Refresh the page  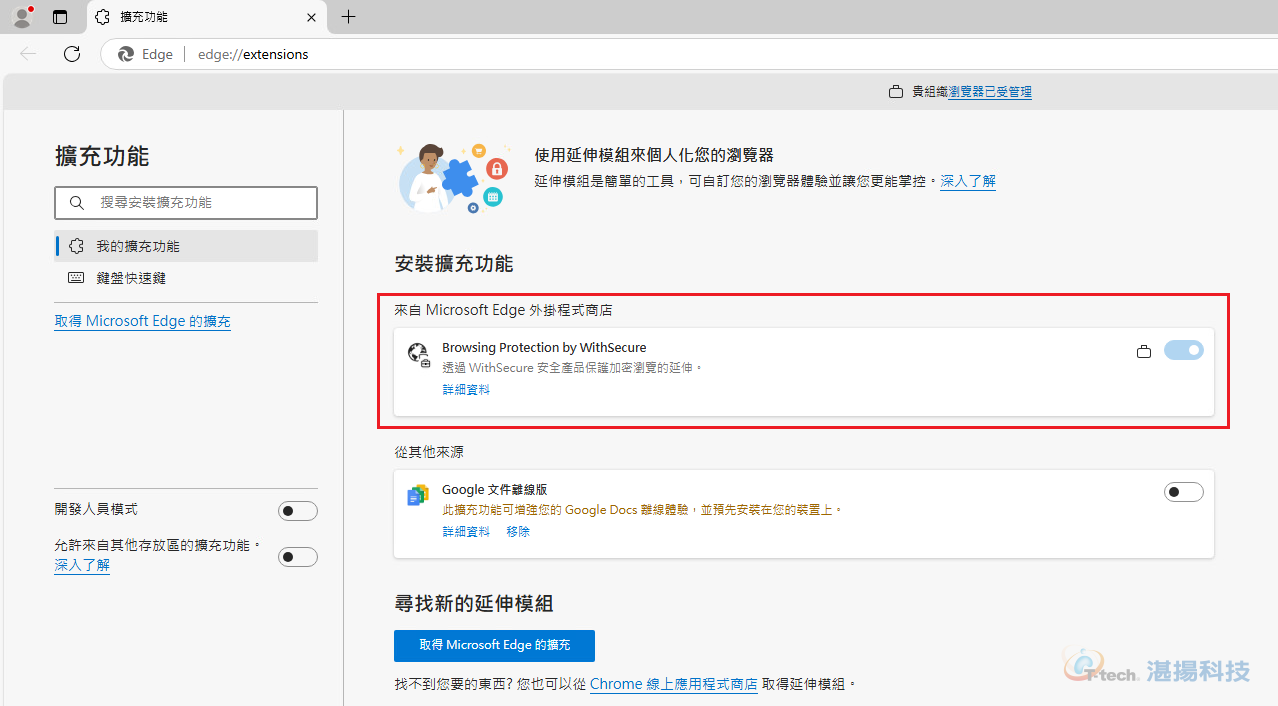tap(72, 54)
